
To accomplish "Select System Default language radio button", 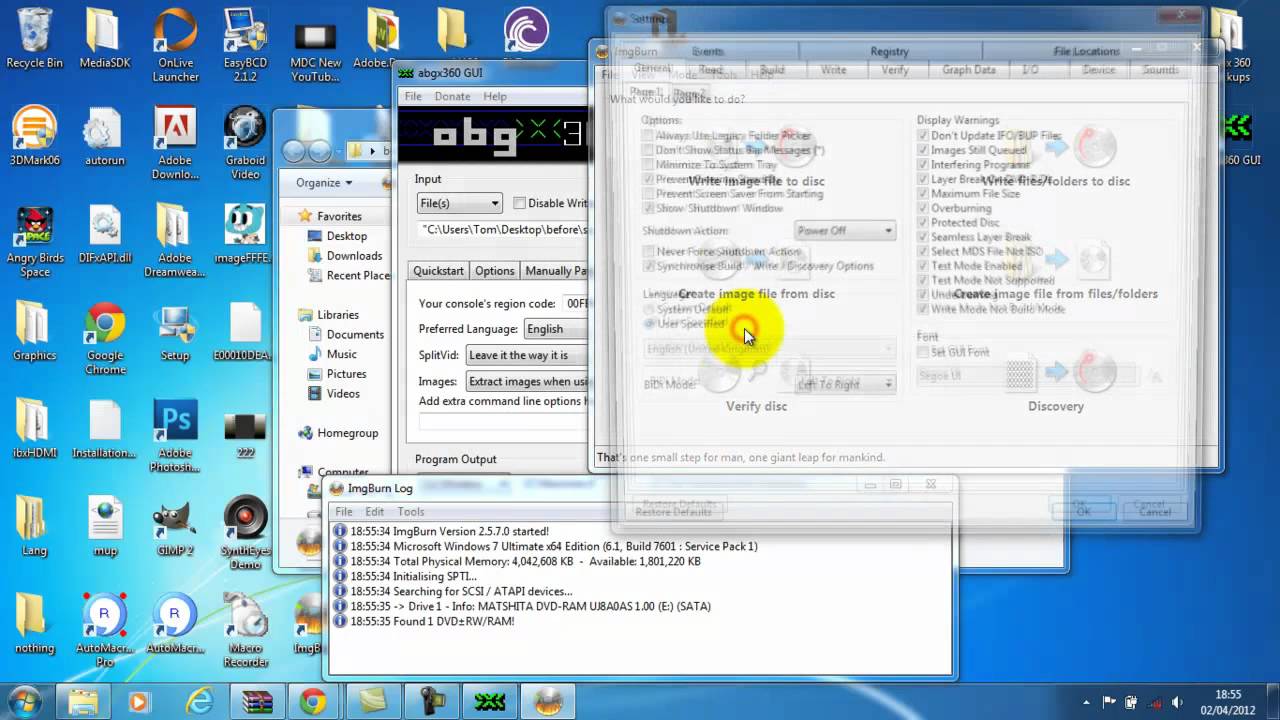I will (650, 309).
